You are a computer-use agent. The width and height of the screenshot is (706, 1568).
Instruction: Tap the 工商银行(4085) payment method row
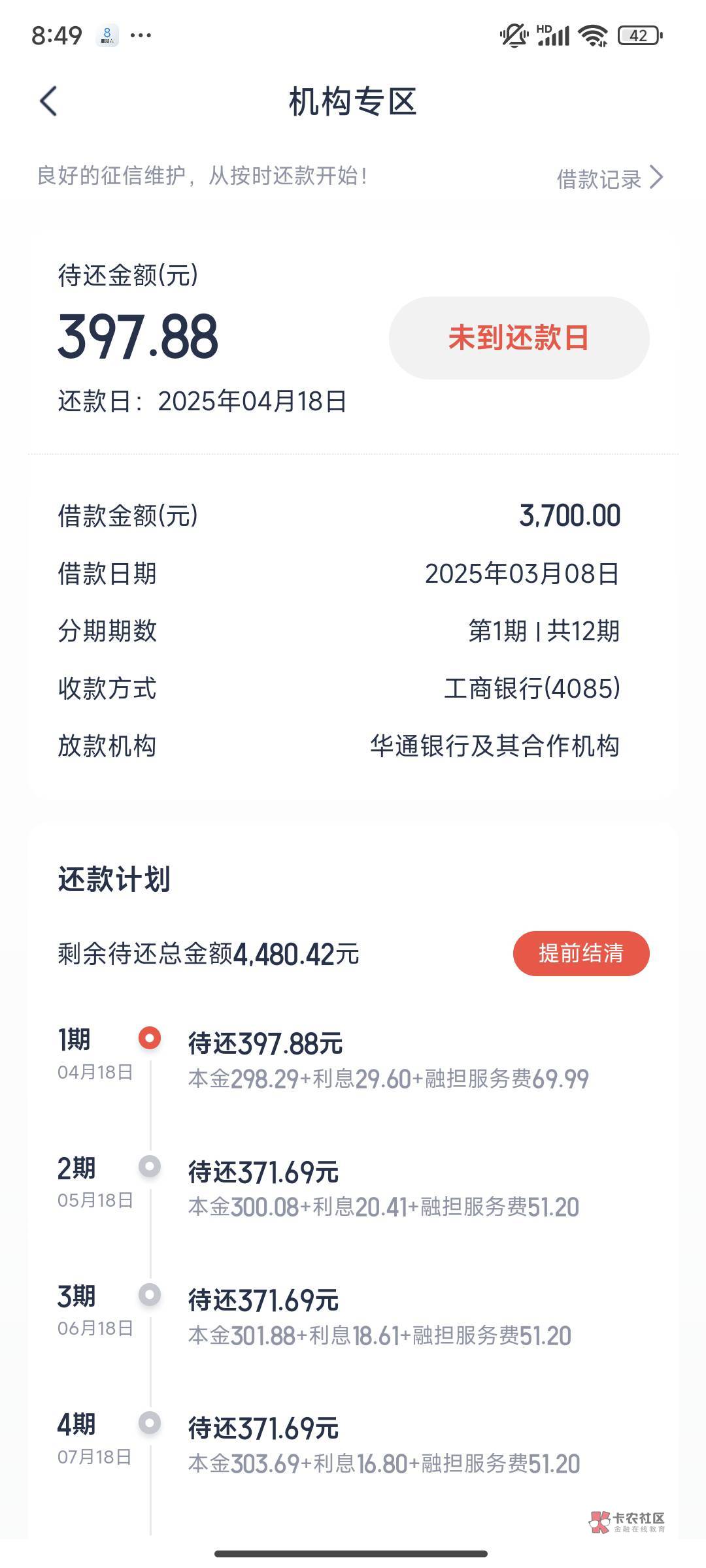[532, 689]
